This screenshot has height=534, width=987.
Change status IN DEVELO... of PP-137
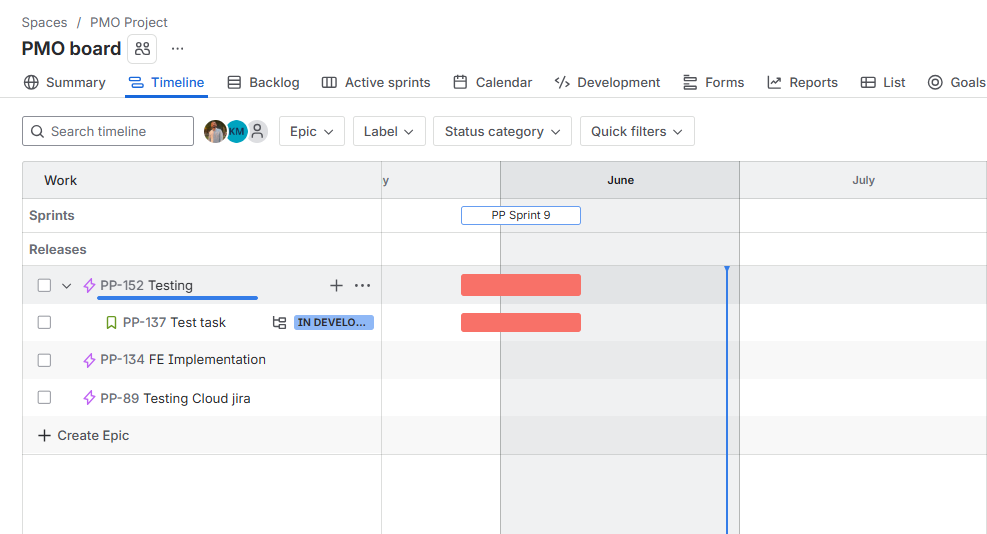pyautogui.click(x=334, y=322)
